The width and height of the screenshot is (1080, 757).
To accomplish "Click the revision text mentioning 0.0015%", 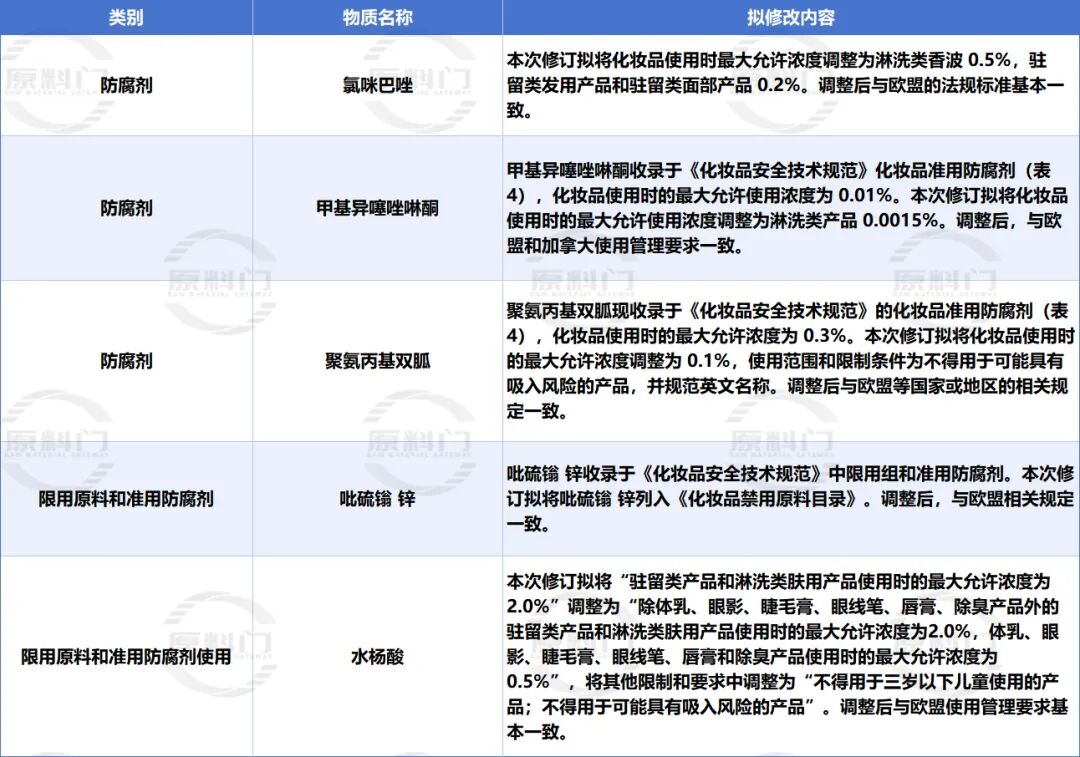I will coord(787,208).
